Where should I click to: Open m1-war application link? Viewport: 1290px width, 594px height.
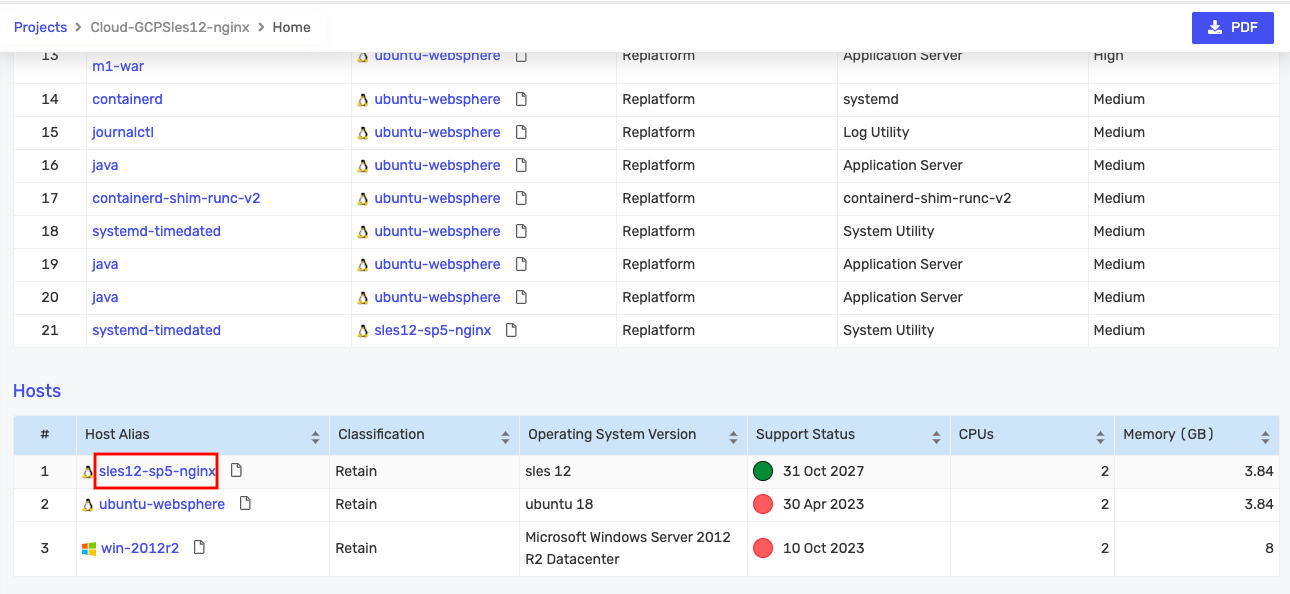click(118, 65)
